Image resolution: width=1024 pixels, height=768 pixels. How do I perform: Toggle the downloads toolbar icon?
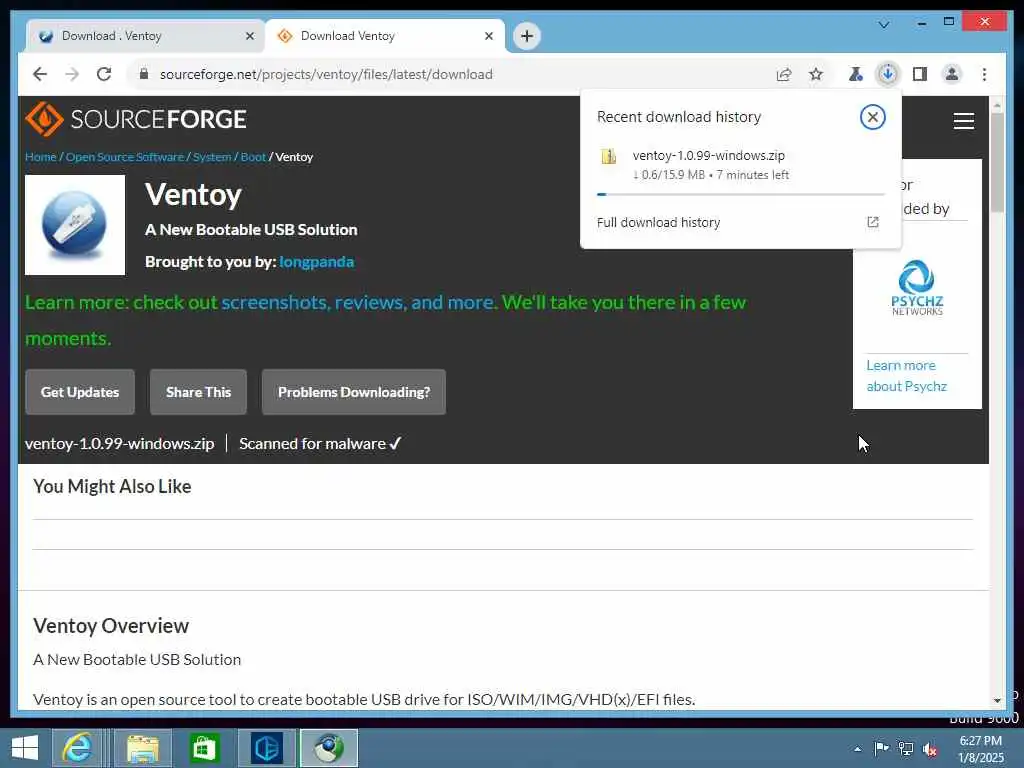click(x=888, y=74)
